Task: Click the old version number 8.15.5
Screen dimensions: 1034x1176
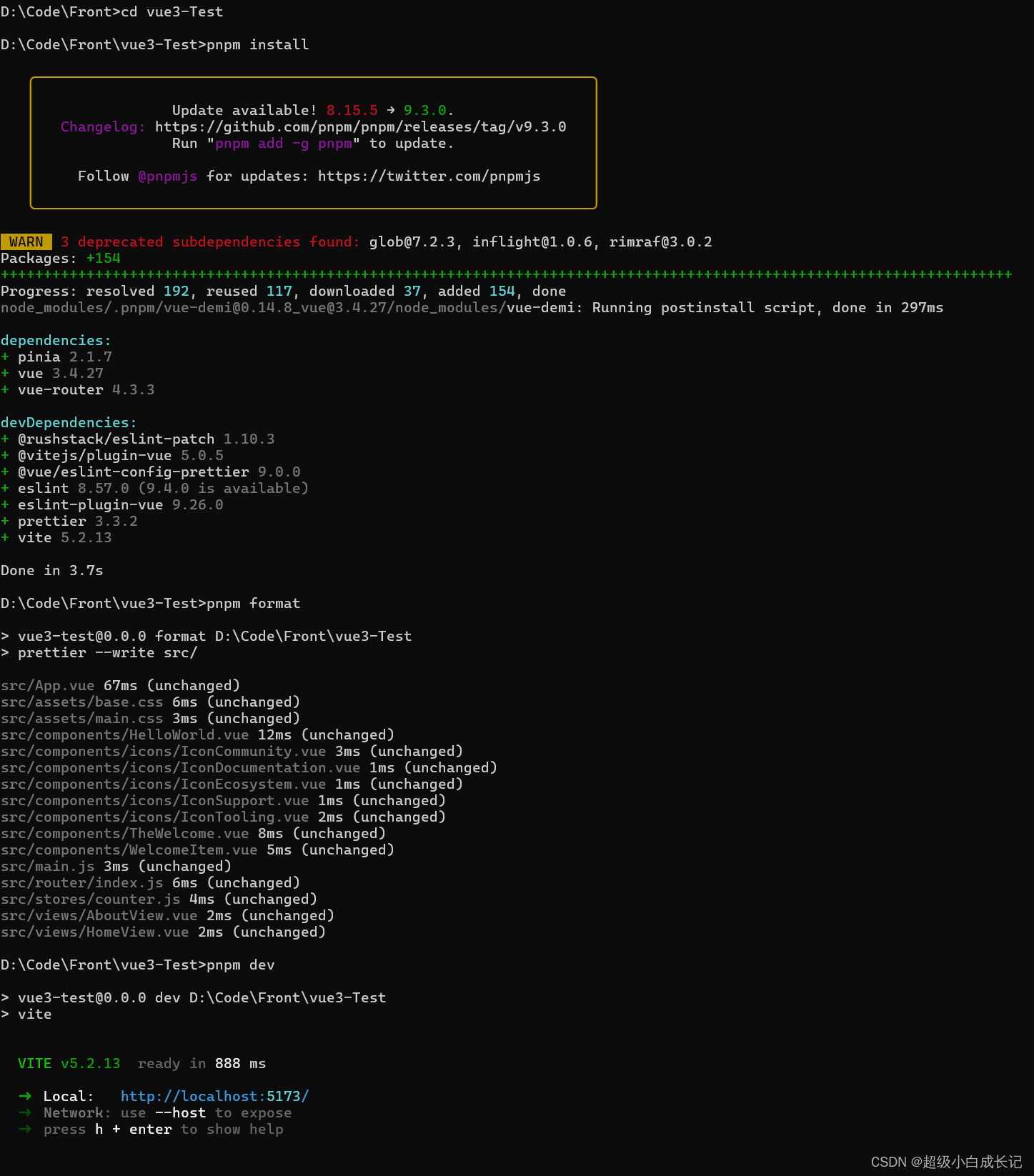Action: click(352, 110)
